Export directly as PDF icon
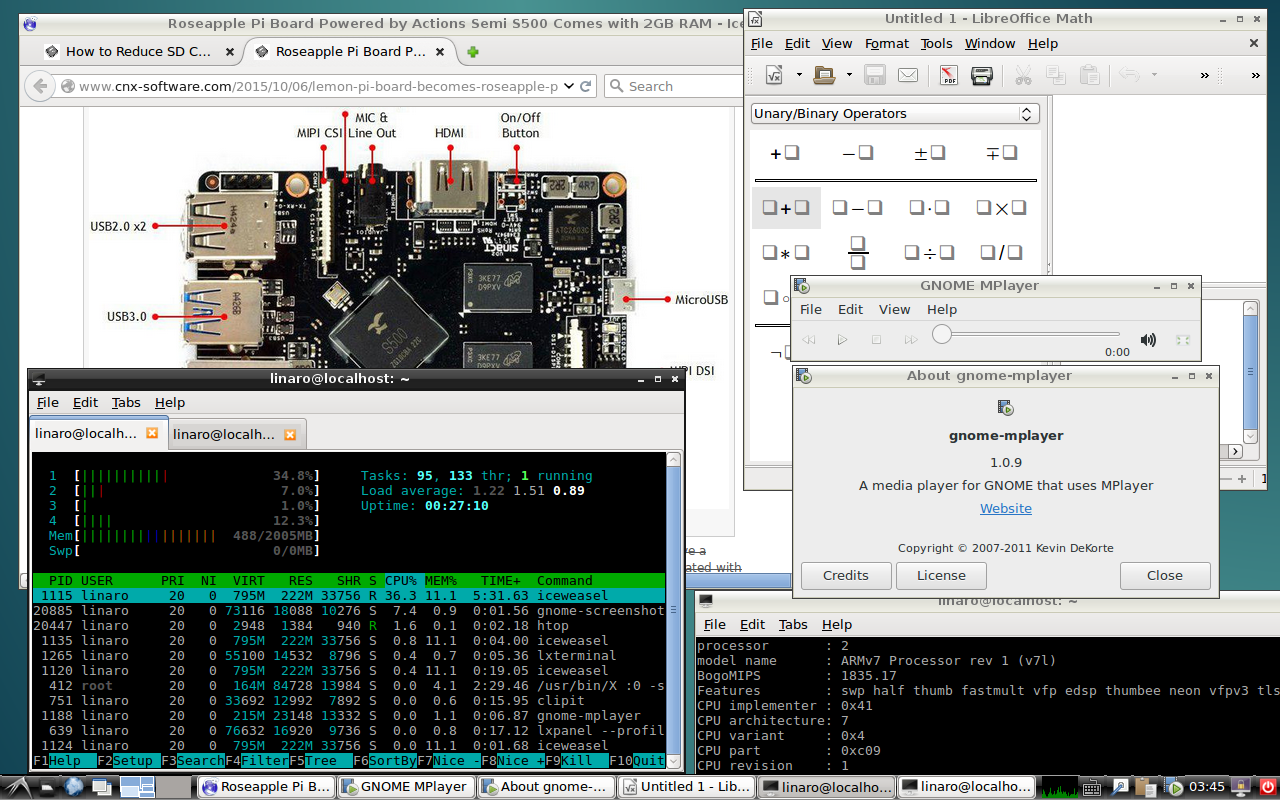1280x800 pixels. (x=948, y=75)
